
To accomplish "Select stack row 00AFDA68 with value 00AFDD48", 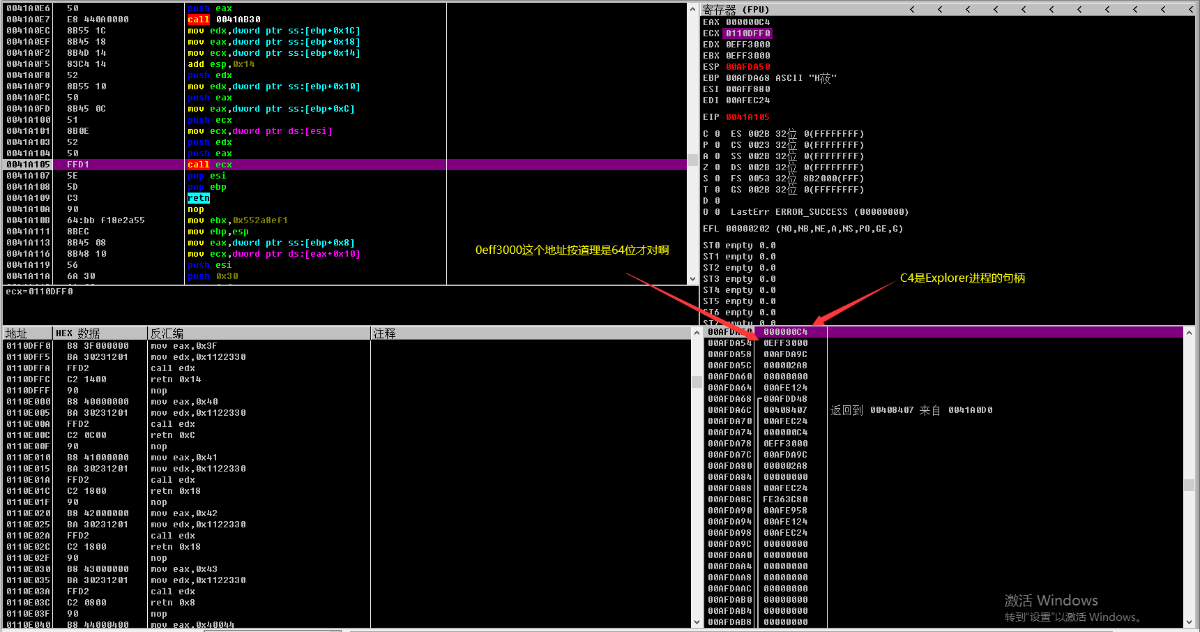I will 943,398.
